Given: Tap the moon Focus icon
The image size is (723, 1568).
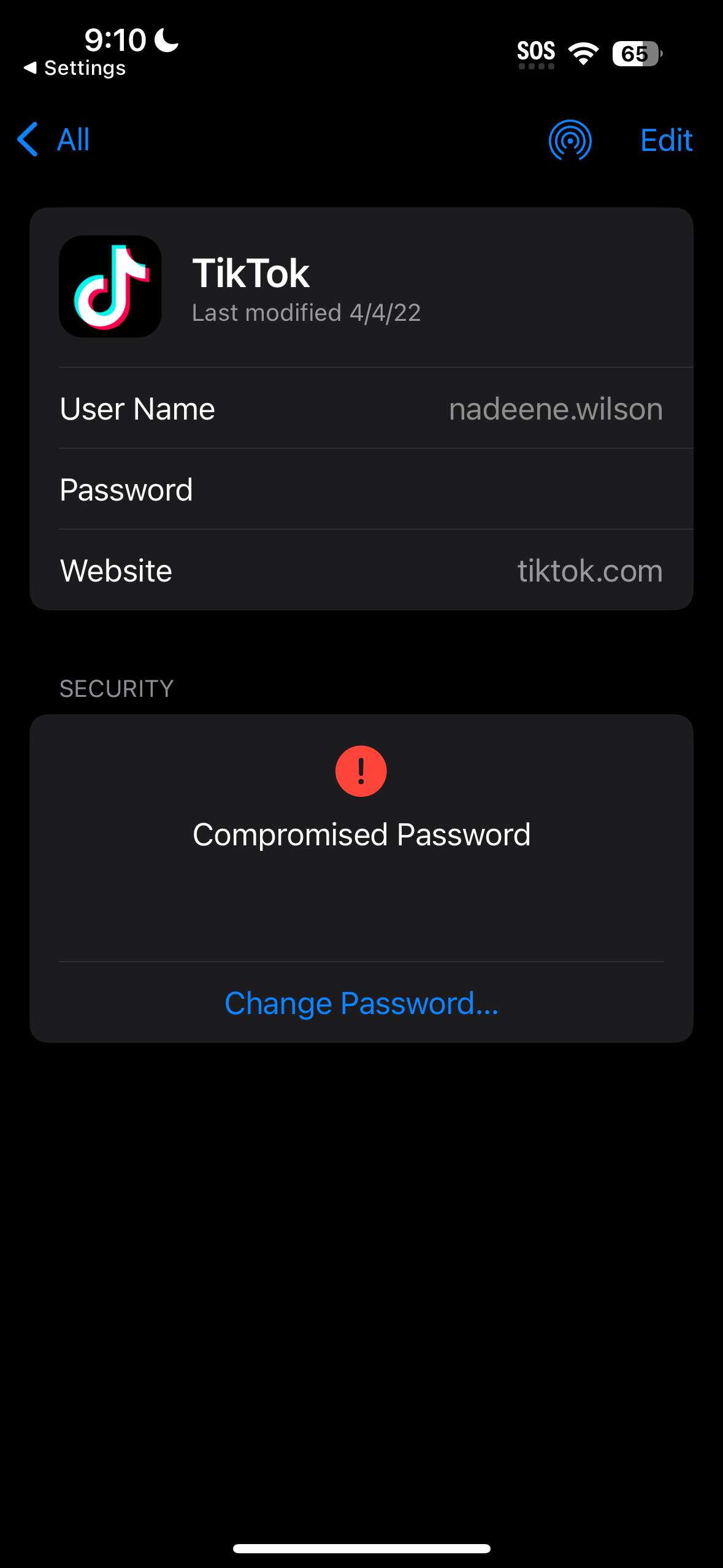Looking at the screenshot, I should coord(166,40).
